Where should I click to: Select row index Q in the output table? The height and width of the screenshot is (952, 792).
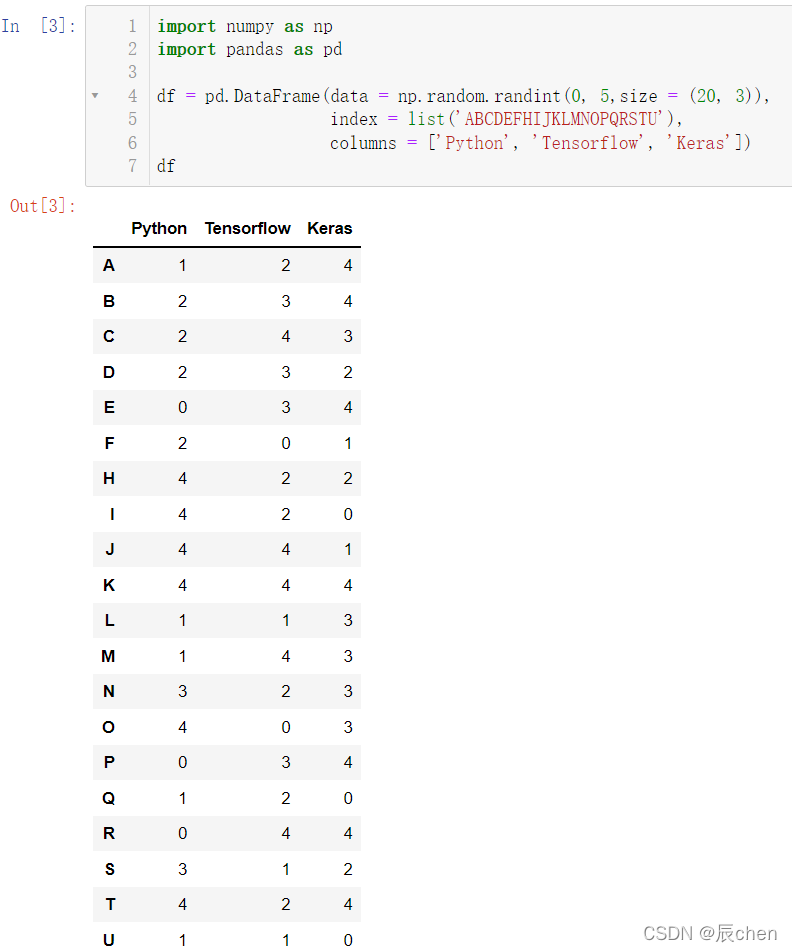click(x=108, y=798)
